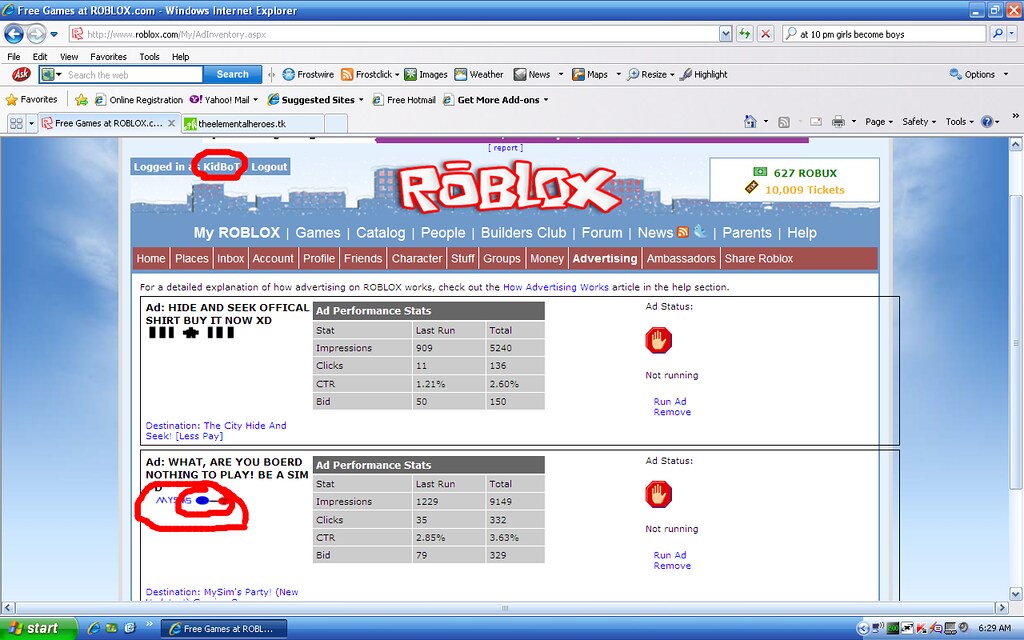Click the Print icon in command bar
Viewport: 1024px width, 640px height.
tap(838, 122)
